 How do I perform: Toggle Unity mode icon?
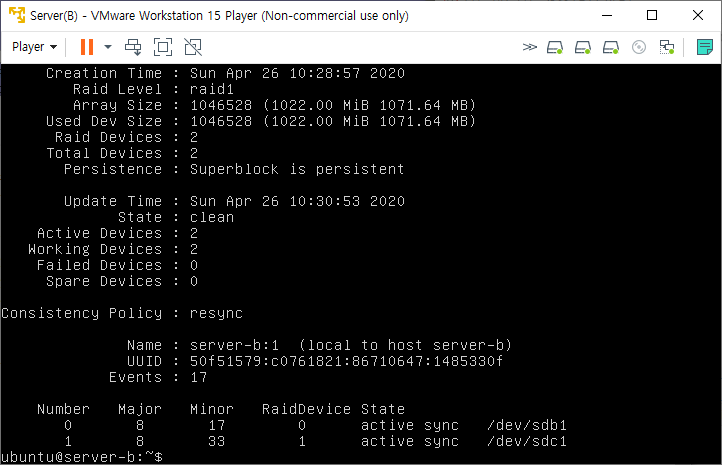pos(193,47)
